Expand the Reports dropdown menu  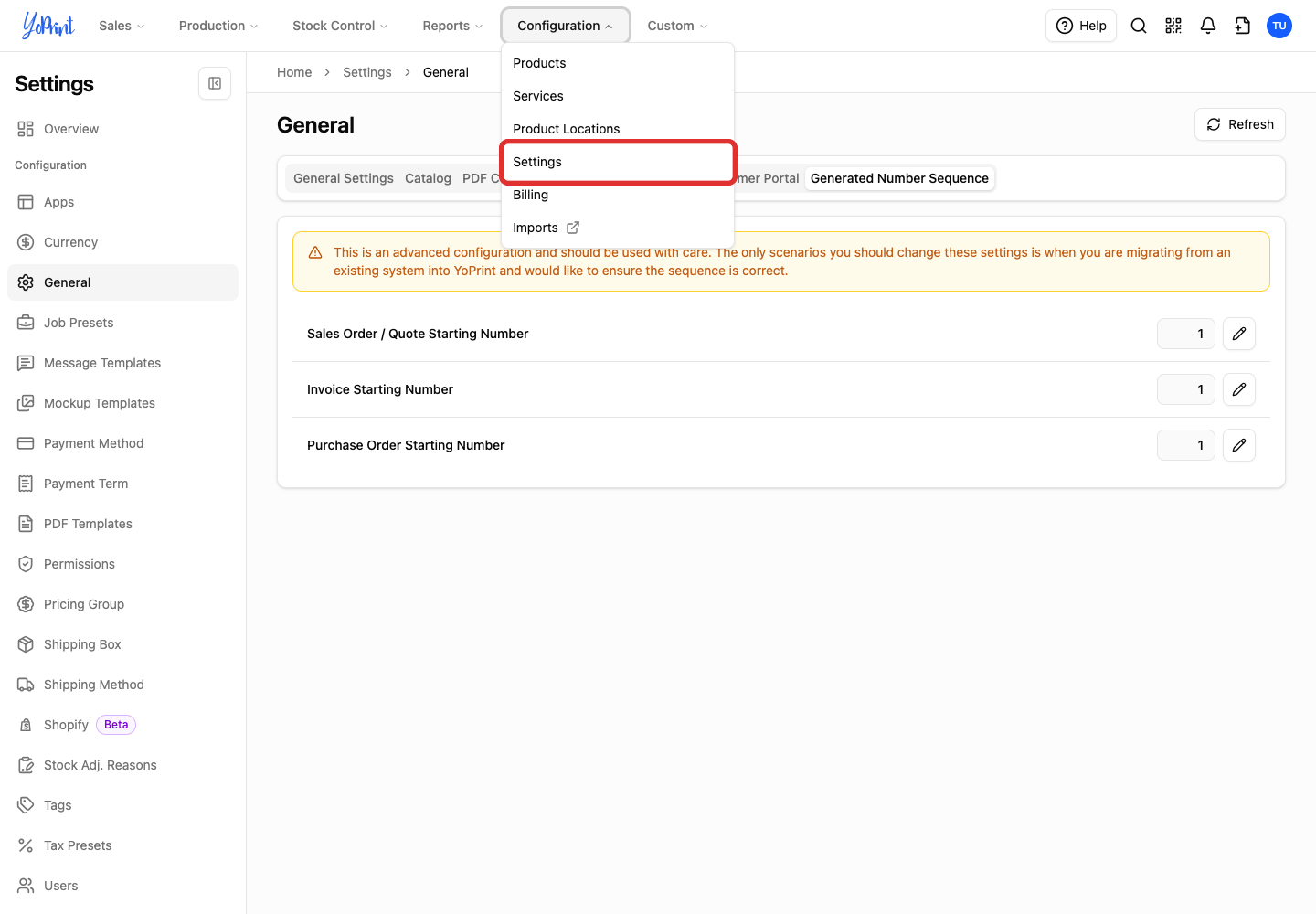[452, 26]
